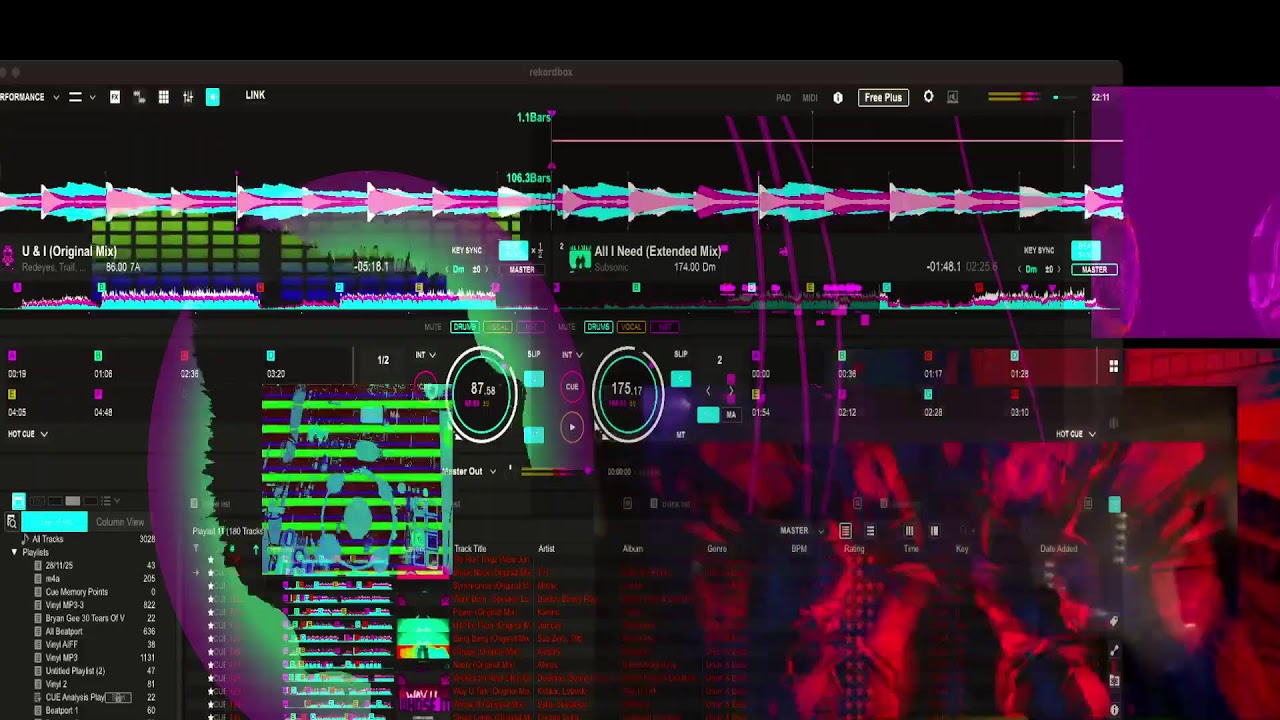Shift deck 1 key down arrow

(x=447, y=269)
